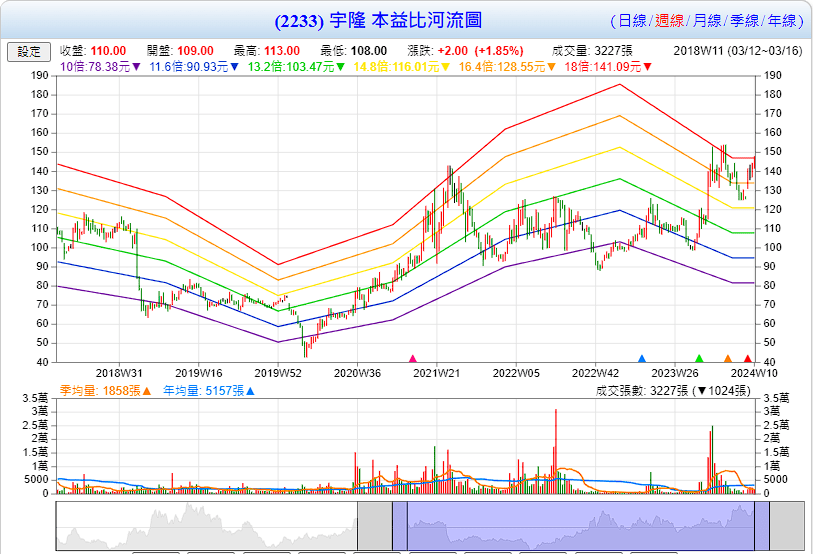Toggle the blue 11.6倍 90.93元 line legend
This screenshot has width=813, height=554.
194,67
